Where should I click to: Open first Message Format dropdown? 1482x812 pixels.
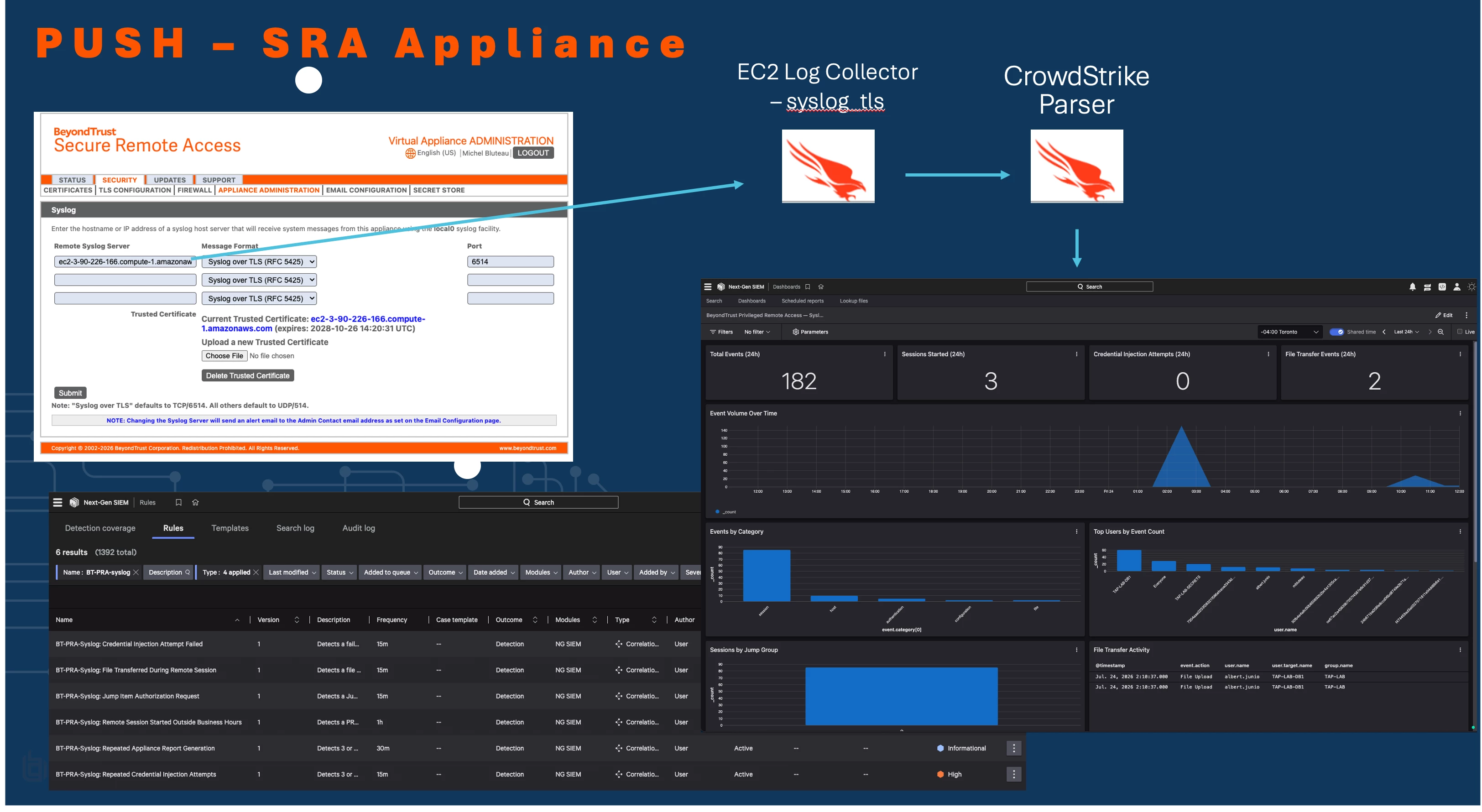[259, 262]
